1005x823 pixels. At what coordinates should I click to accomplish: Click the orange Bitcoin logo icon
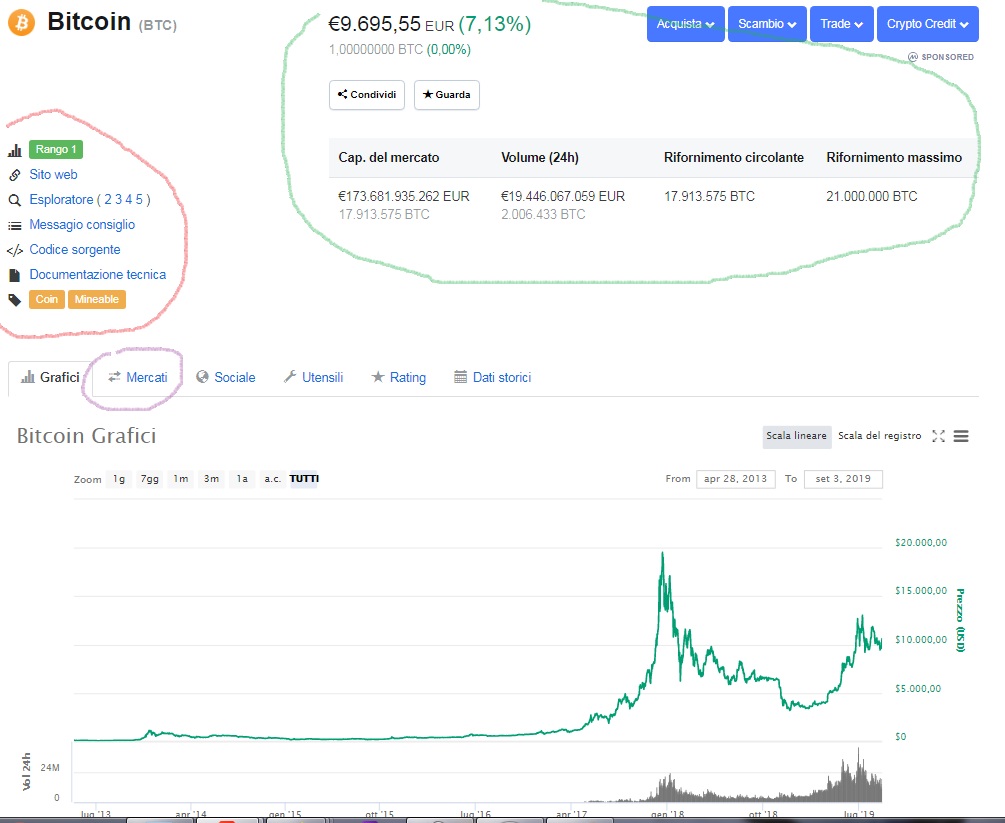point(21,22)
